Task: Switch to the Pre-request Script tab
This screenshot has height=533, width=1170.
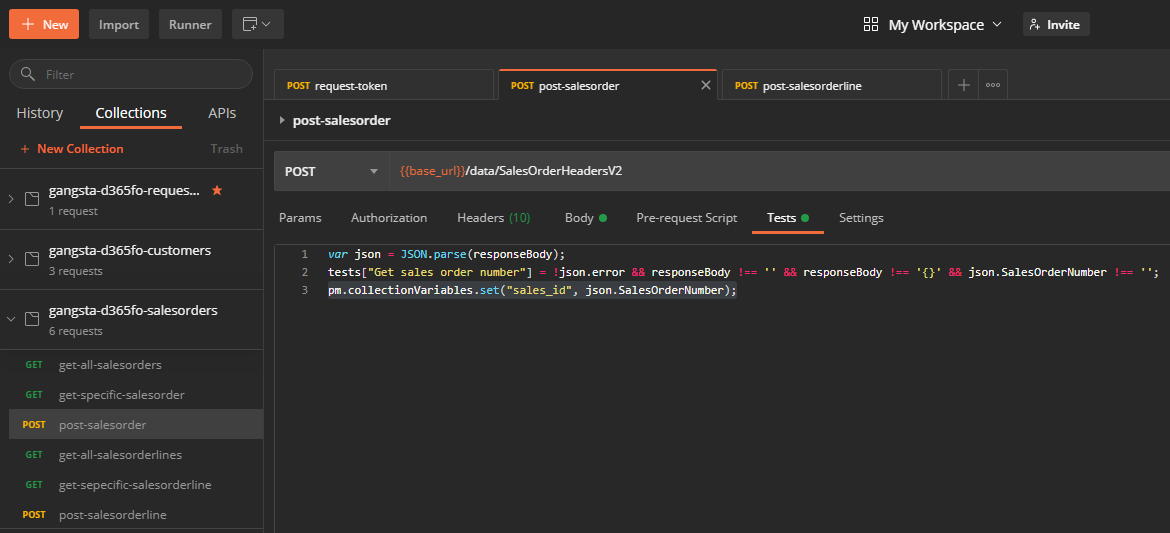Action: 686,218
